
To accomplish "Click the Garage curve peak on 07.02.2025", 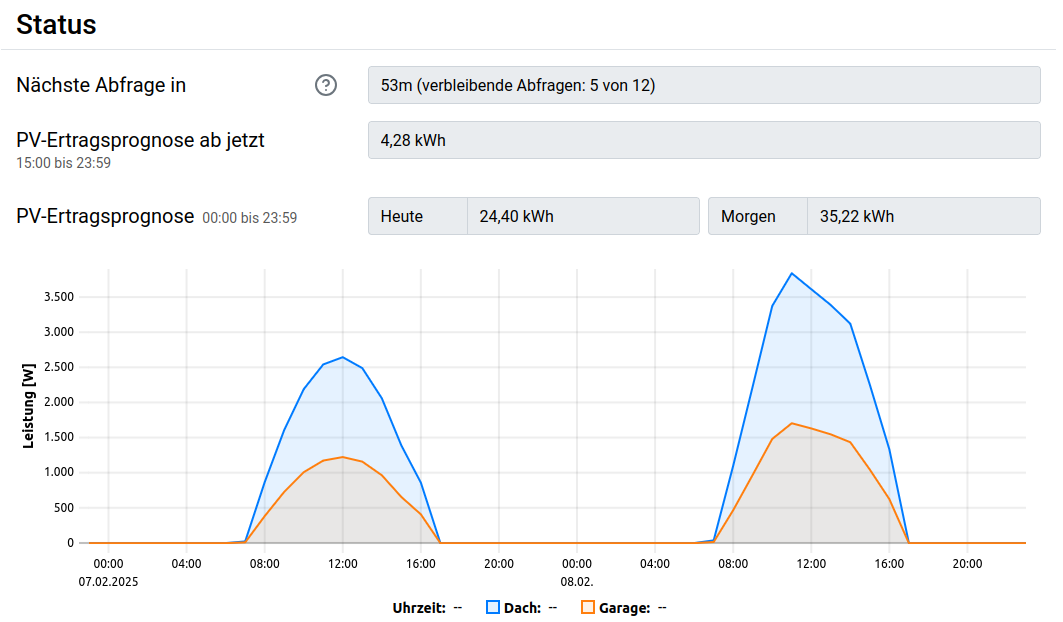I will 342,457.
